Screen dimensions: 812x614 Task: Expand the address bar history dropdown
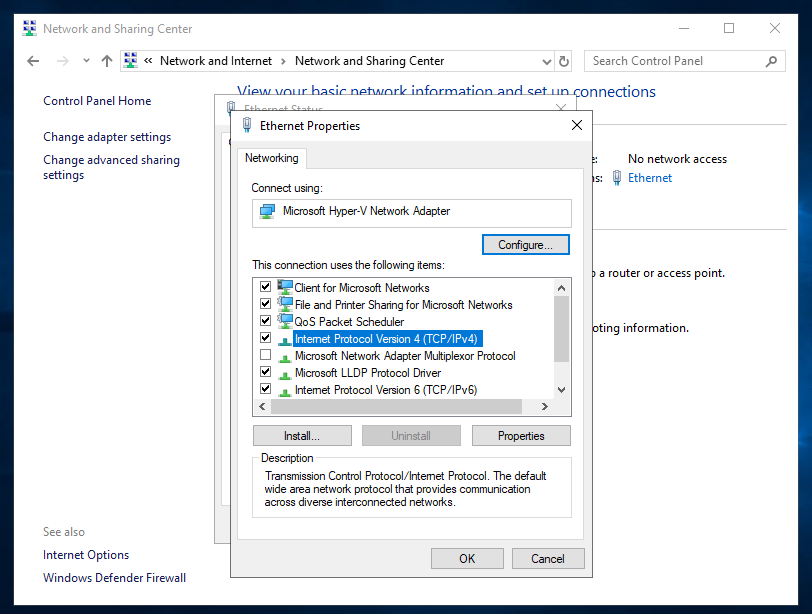coord(546,62)
